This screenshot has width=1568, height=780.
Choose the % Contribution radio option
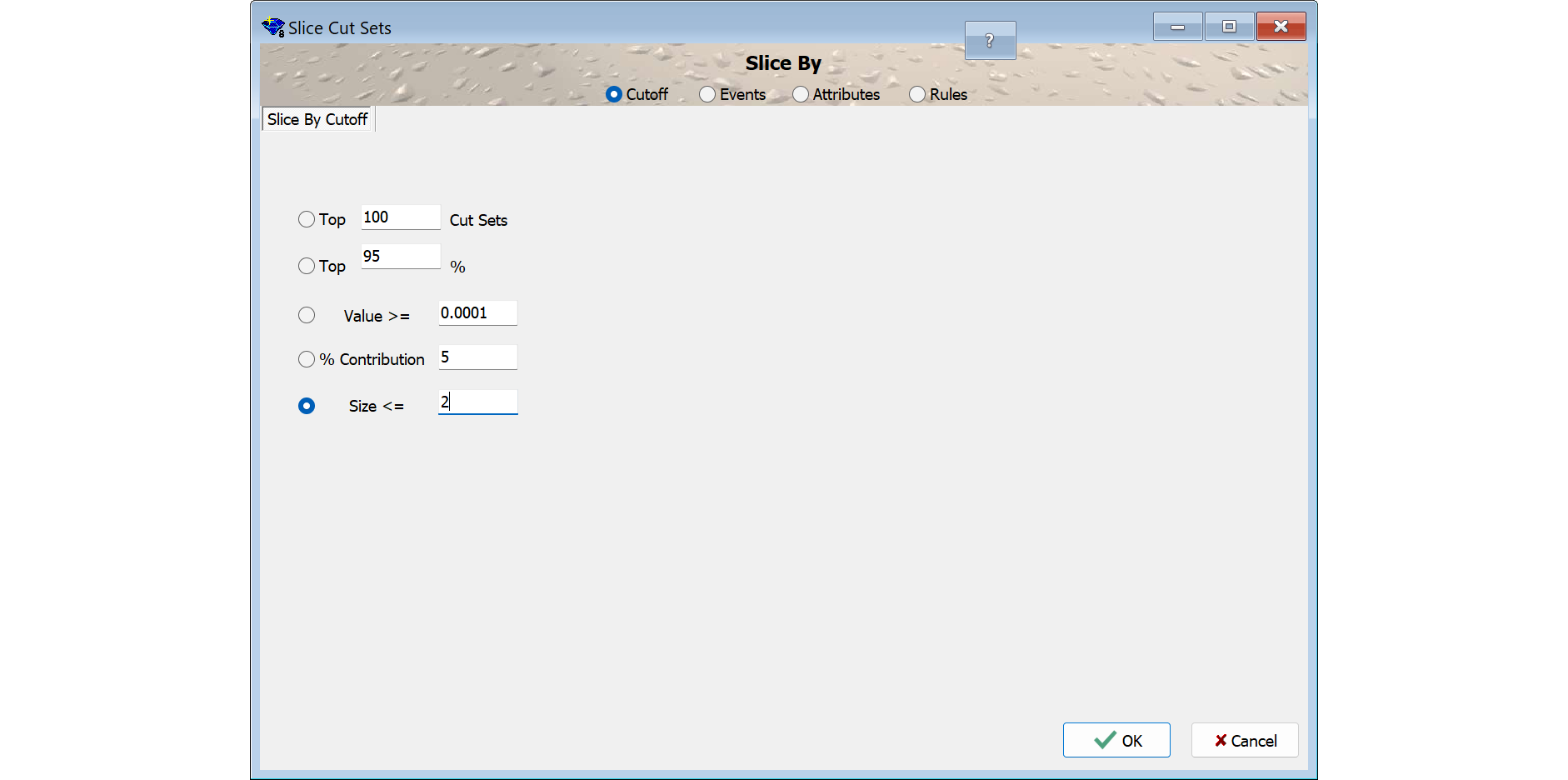click(307, 359)
